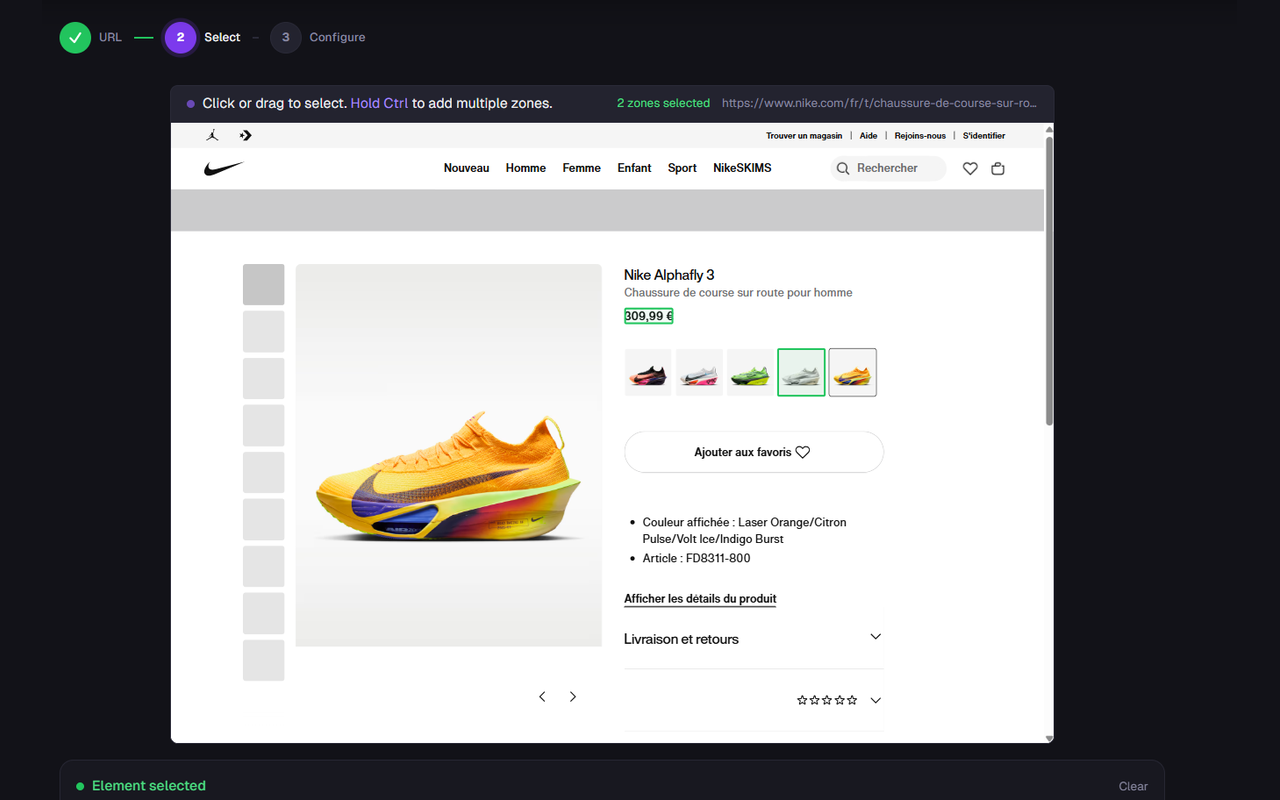Open favorites heart icon in header
Image resolution: width=1280 pixels, height=800 pixels.
tap(970, 168)
